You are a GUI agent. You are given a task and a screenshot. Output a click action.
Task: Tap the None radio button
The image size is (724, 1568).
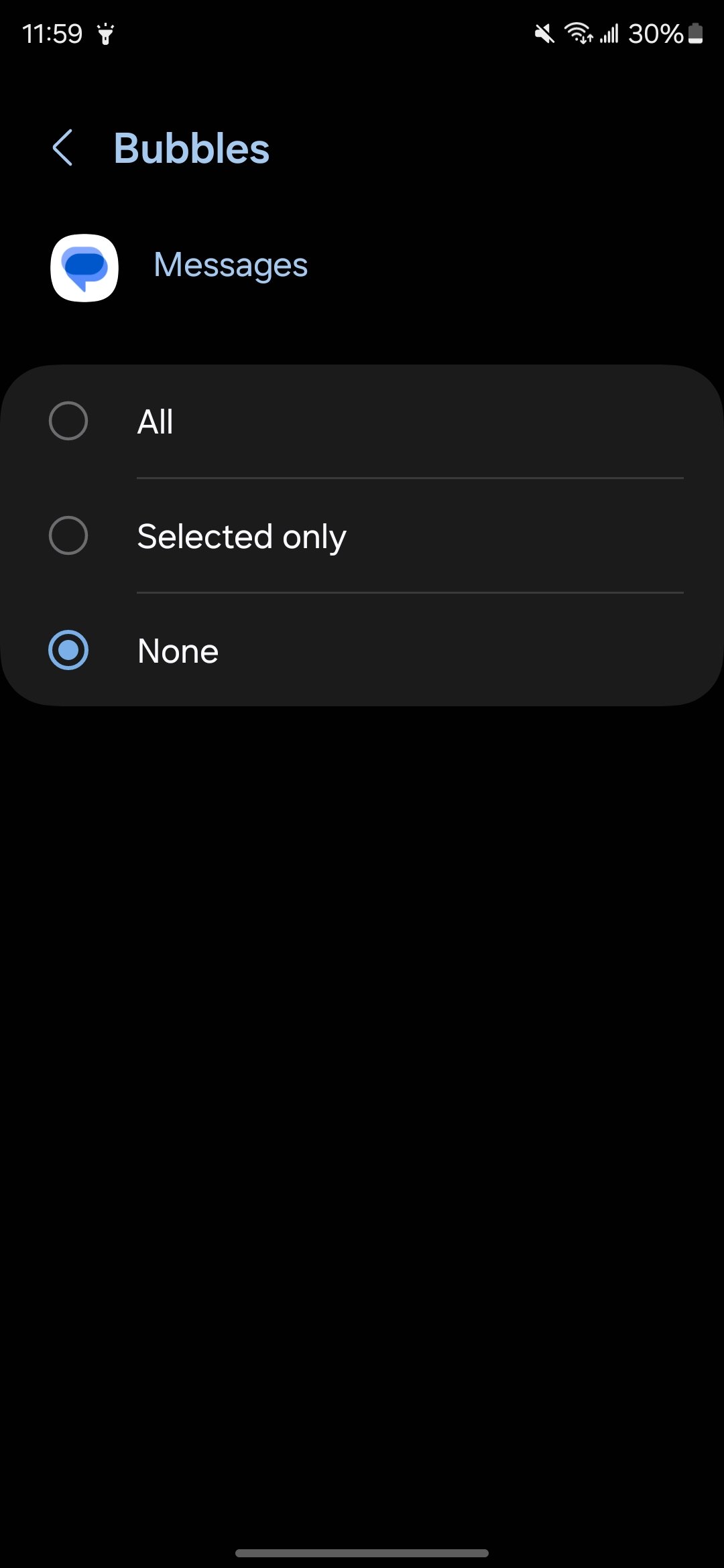click(x=68, y=650)
